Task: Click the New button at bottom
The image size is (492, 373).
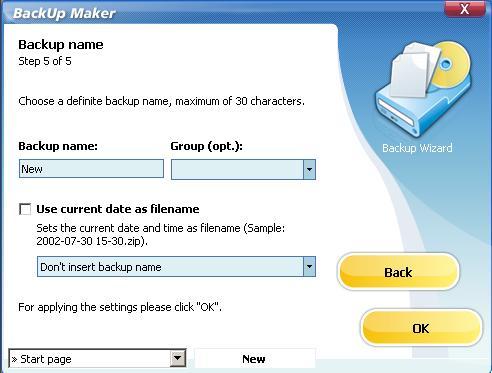Action: 254,359
